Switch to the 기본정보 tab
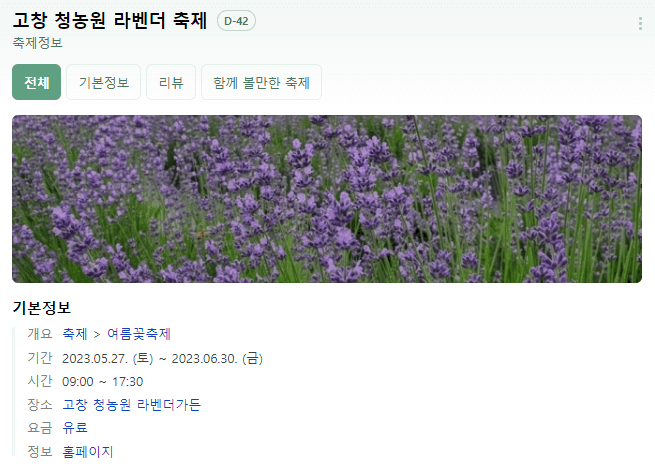The image size is (655, 466). [x=104, y=82]
